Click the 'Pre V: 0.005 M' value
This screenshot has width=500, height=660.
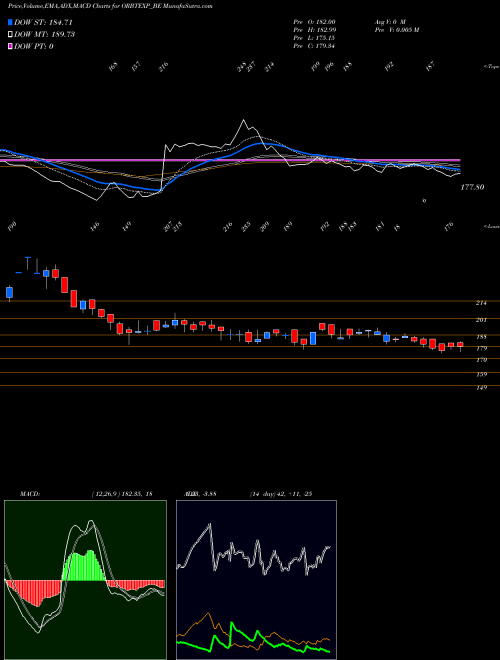tap(396, 29)
